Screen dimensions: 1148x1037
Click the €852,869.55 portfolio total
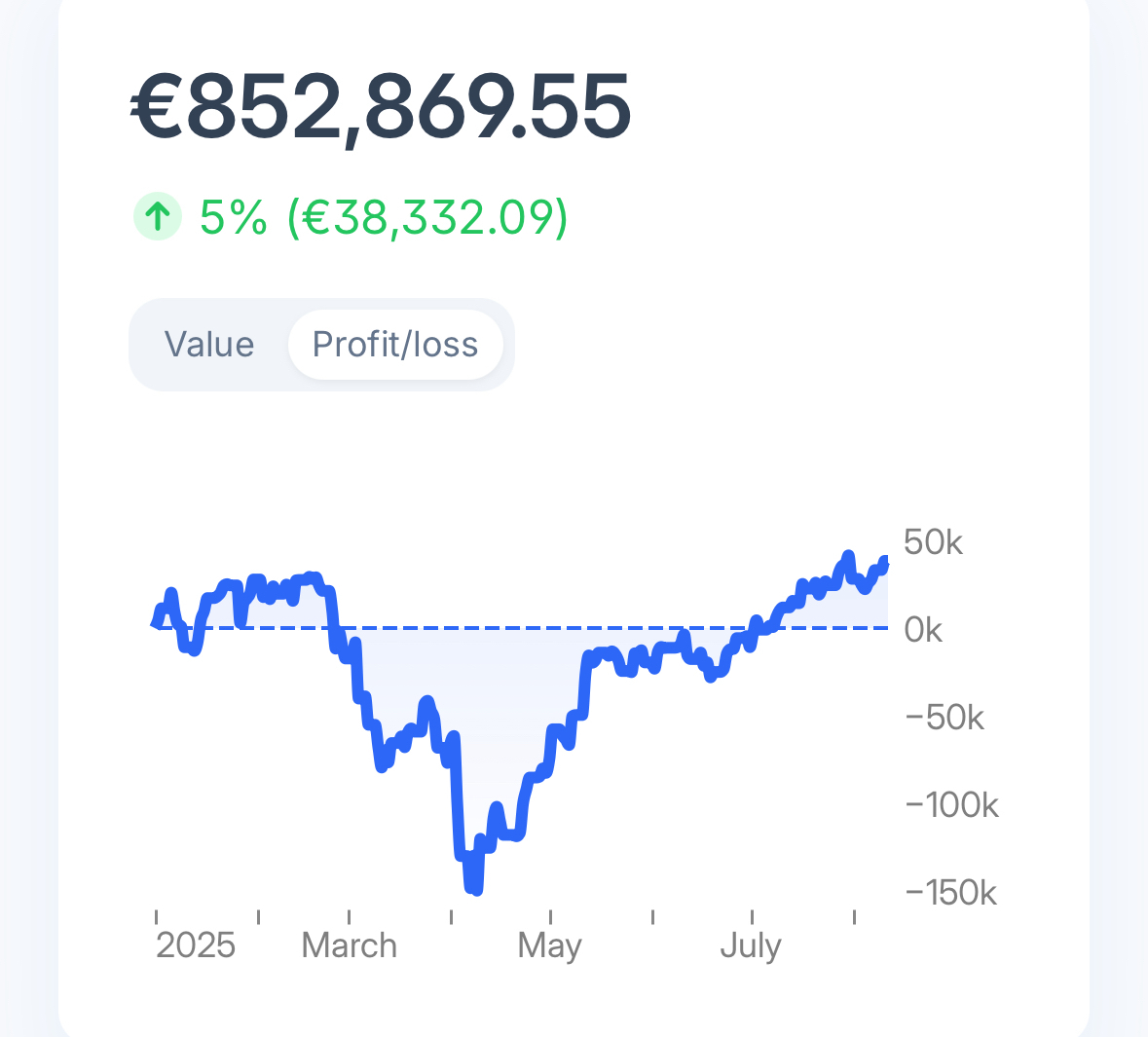tap(381, 107)
